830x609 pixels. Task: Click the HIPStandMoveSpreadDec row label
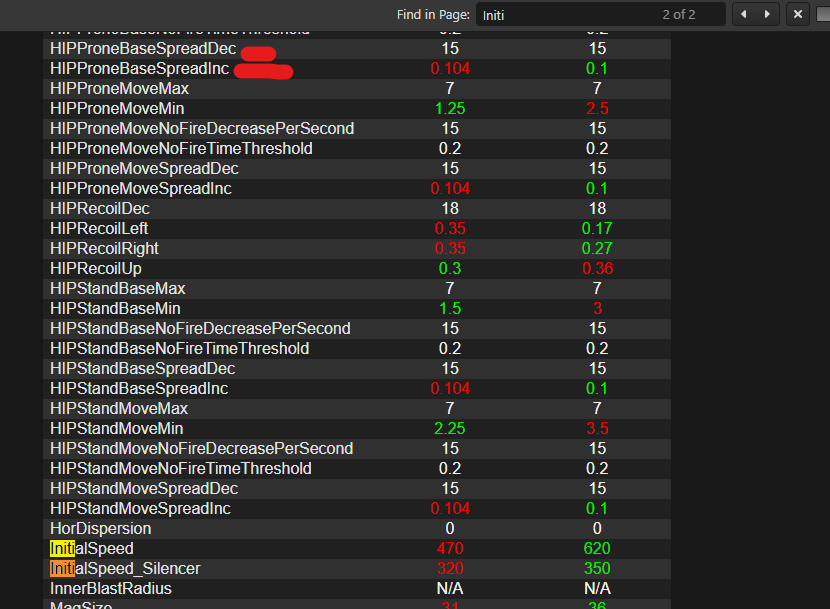(144, 488)
